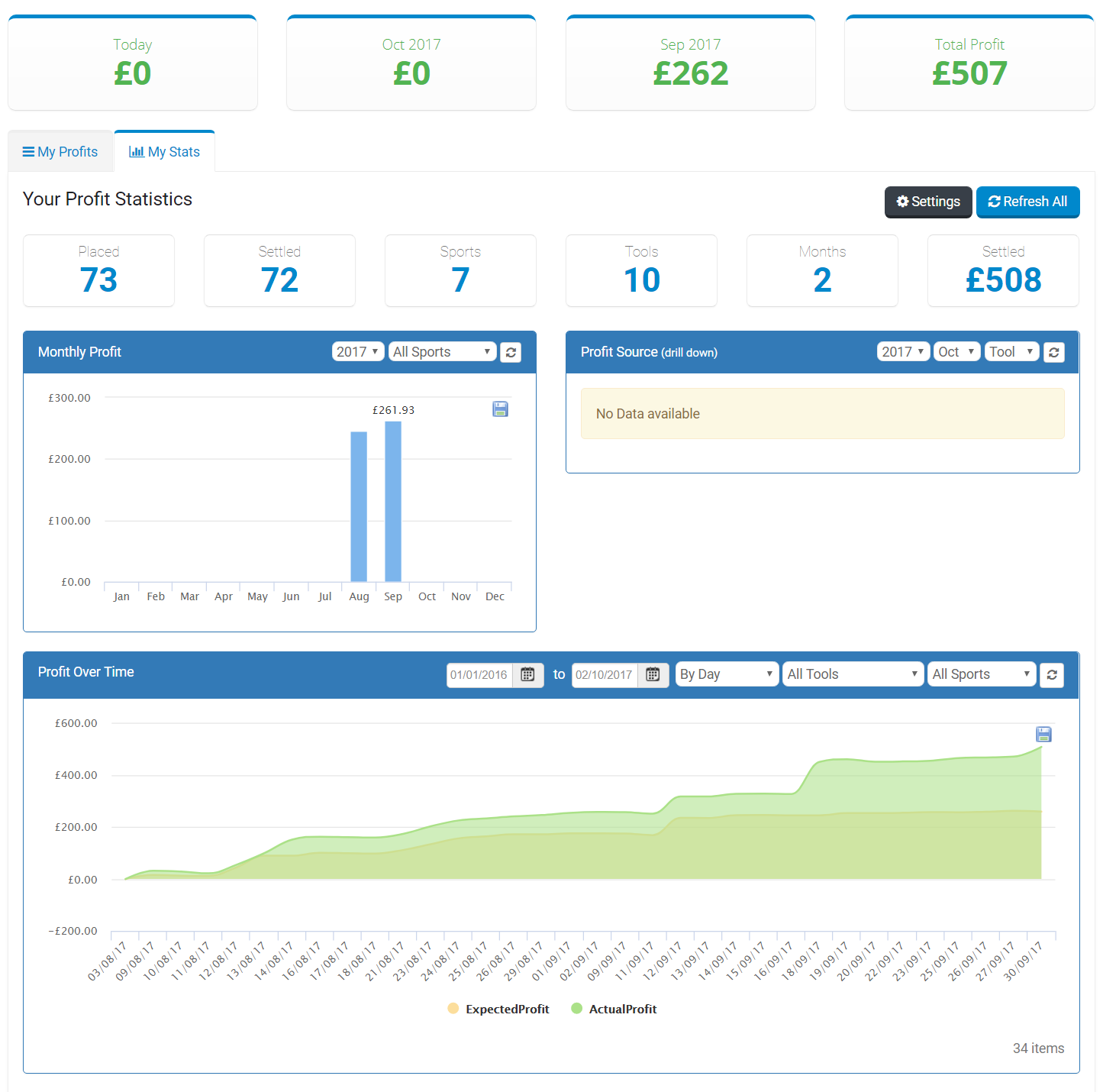The height and width of the screenshot is (1092, 1103).
Task: Save the Profit Over Time chart image
Action: [1043, 735]
